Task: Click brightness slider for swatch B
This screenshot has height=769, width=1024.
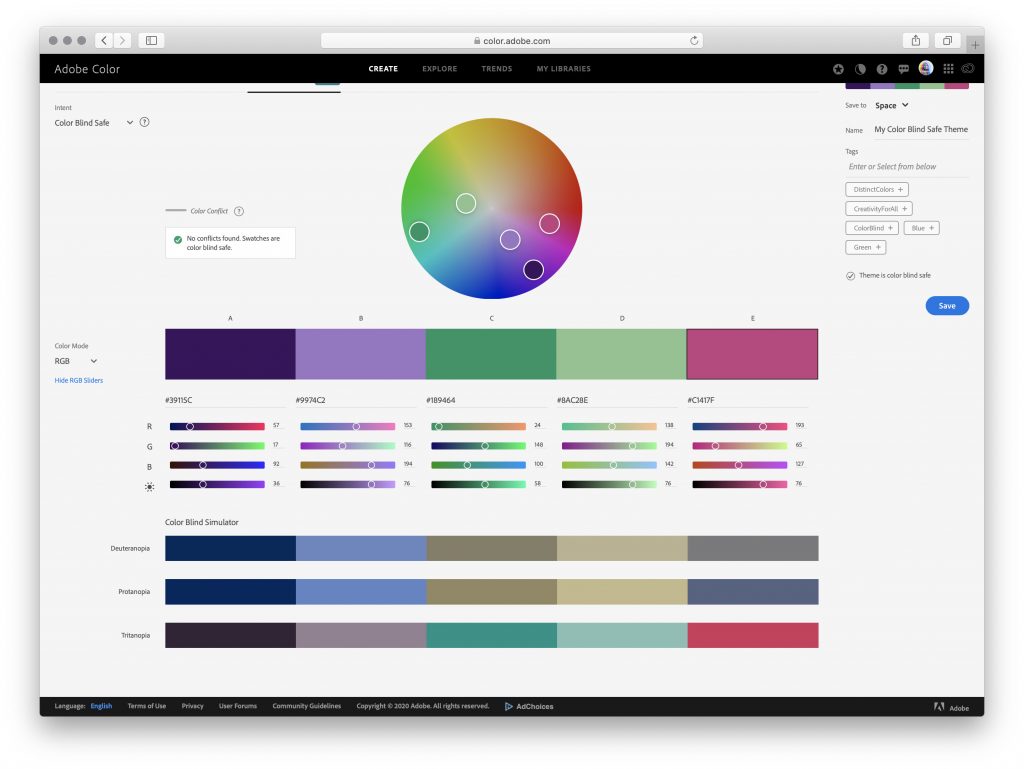Action: pyautogui.click(x=347, y=484)
